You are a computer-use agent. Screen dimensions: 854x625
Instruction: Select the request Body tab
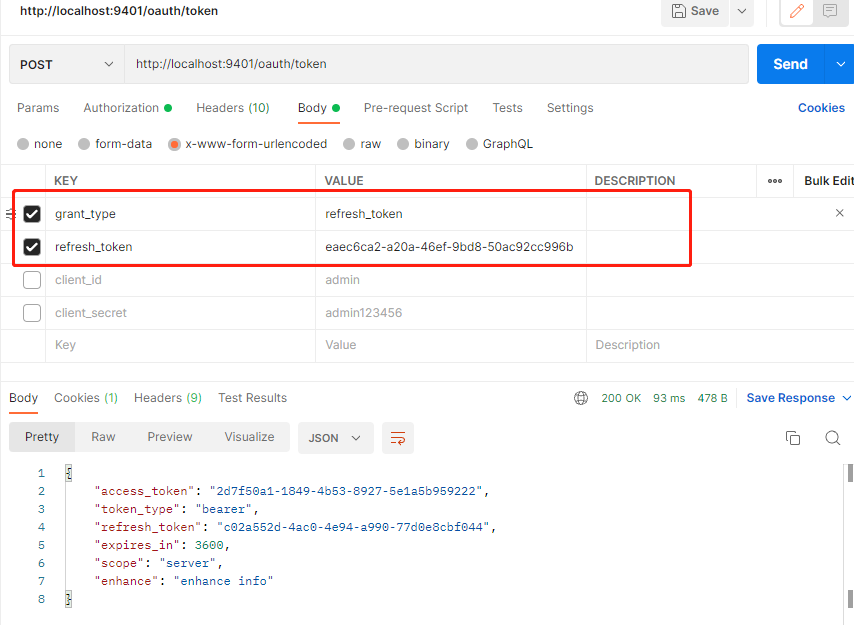tap(319, 108)
